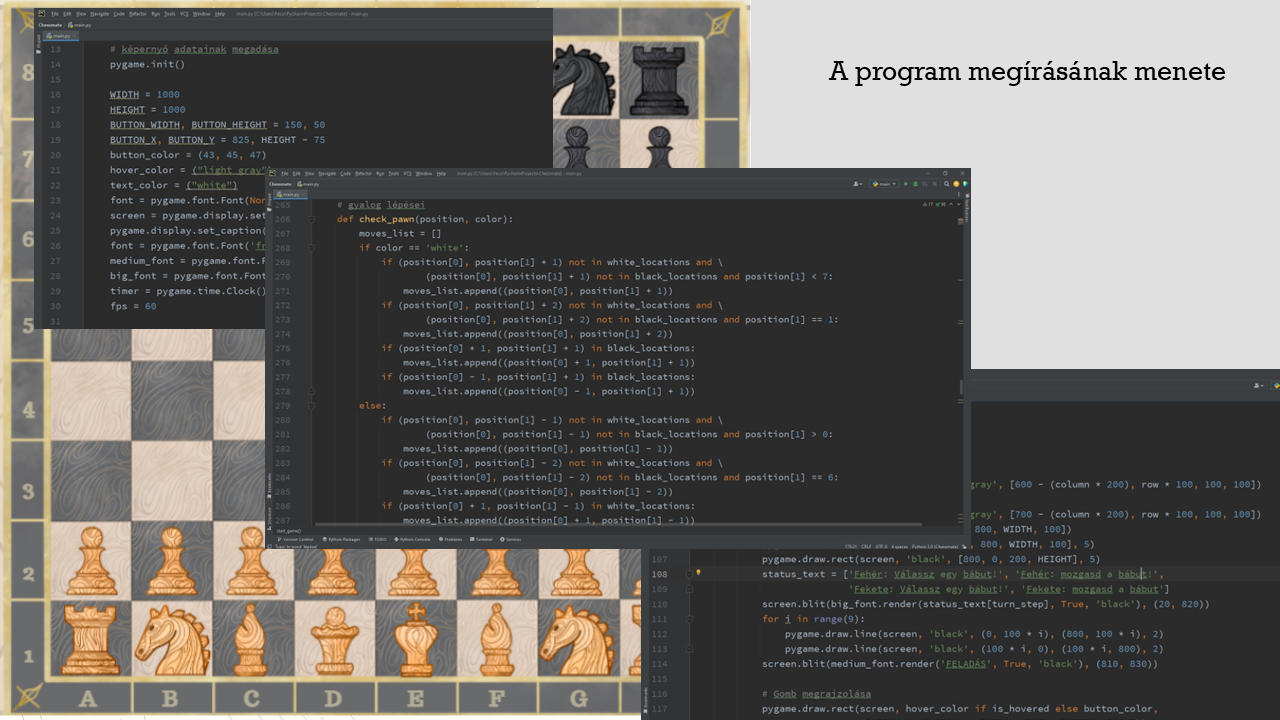
Task: Click line number 14 in top-left editor
Action: point(55,64)
